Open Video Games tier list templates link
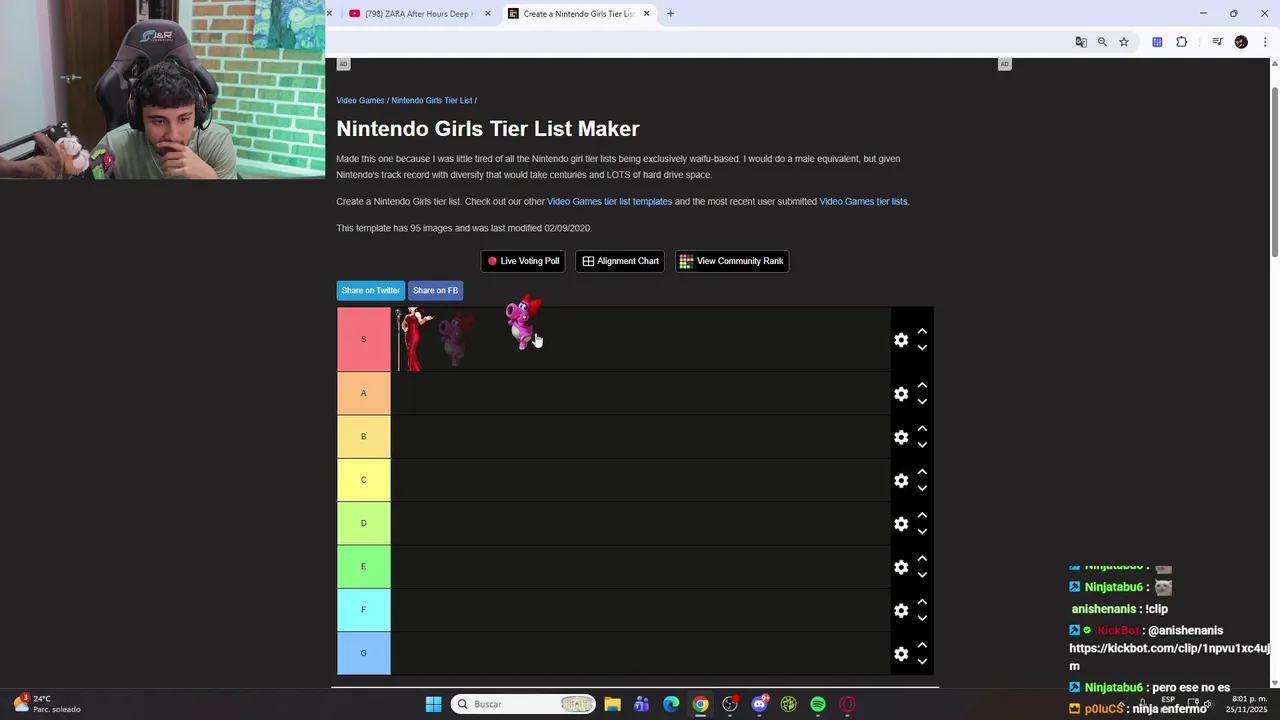1280x720 pixels. click(609, 201)
